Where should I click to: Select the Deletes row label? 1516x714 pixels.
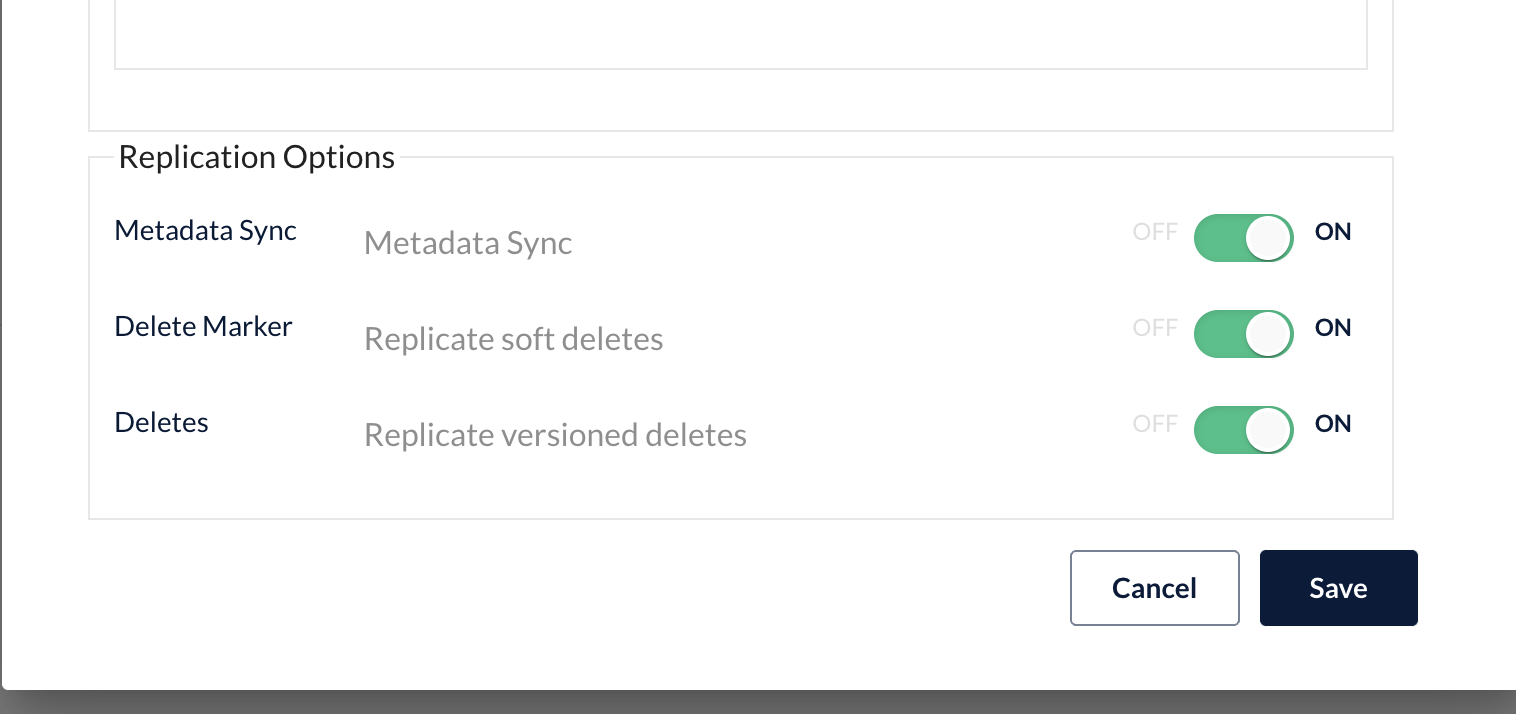pyautogui.click(x=162, y=423)
